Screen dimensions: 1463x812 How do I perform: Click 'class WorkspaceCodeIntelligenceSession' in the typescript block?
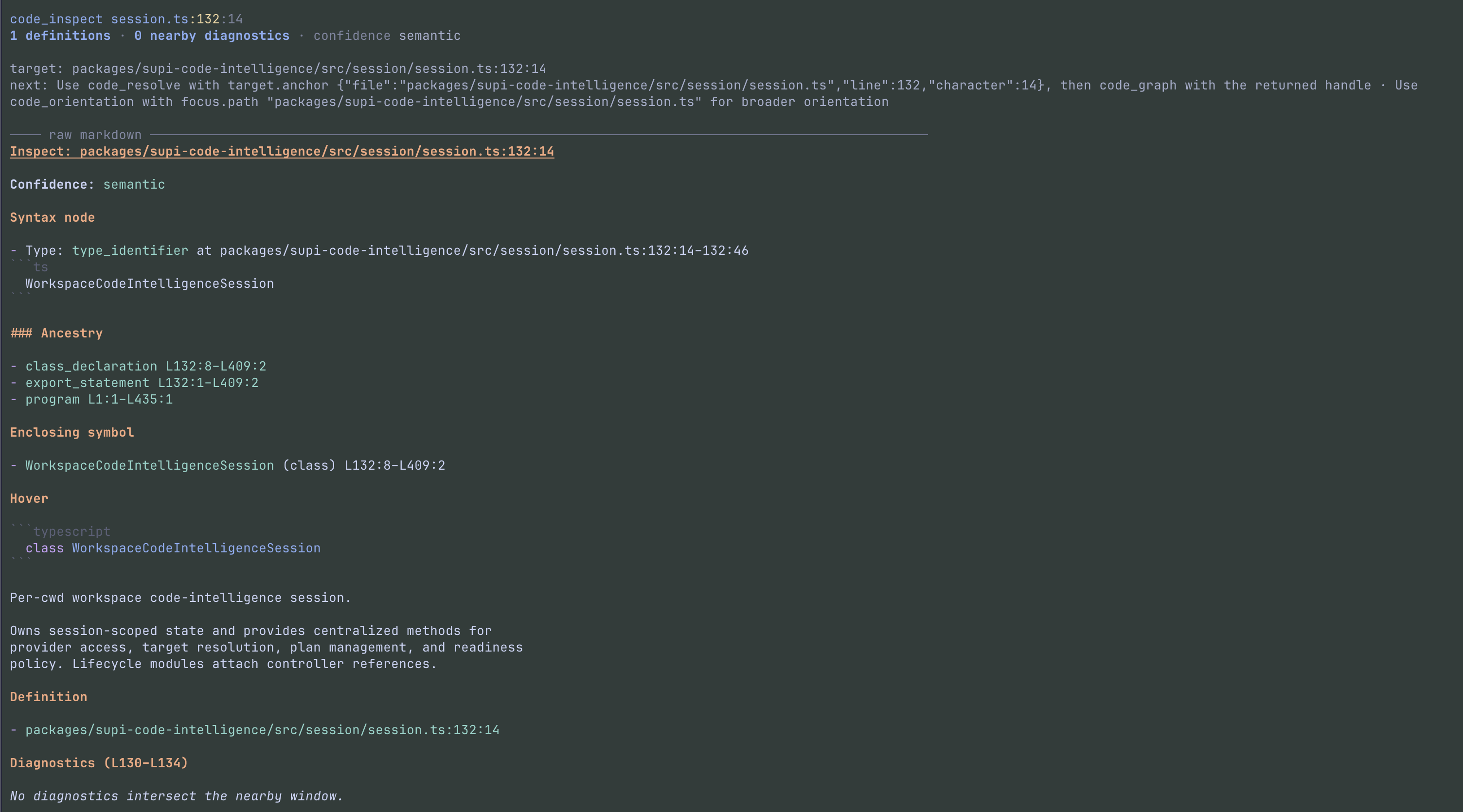pyautogui.click(x=173, y=548)
